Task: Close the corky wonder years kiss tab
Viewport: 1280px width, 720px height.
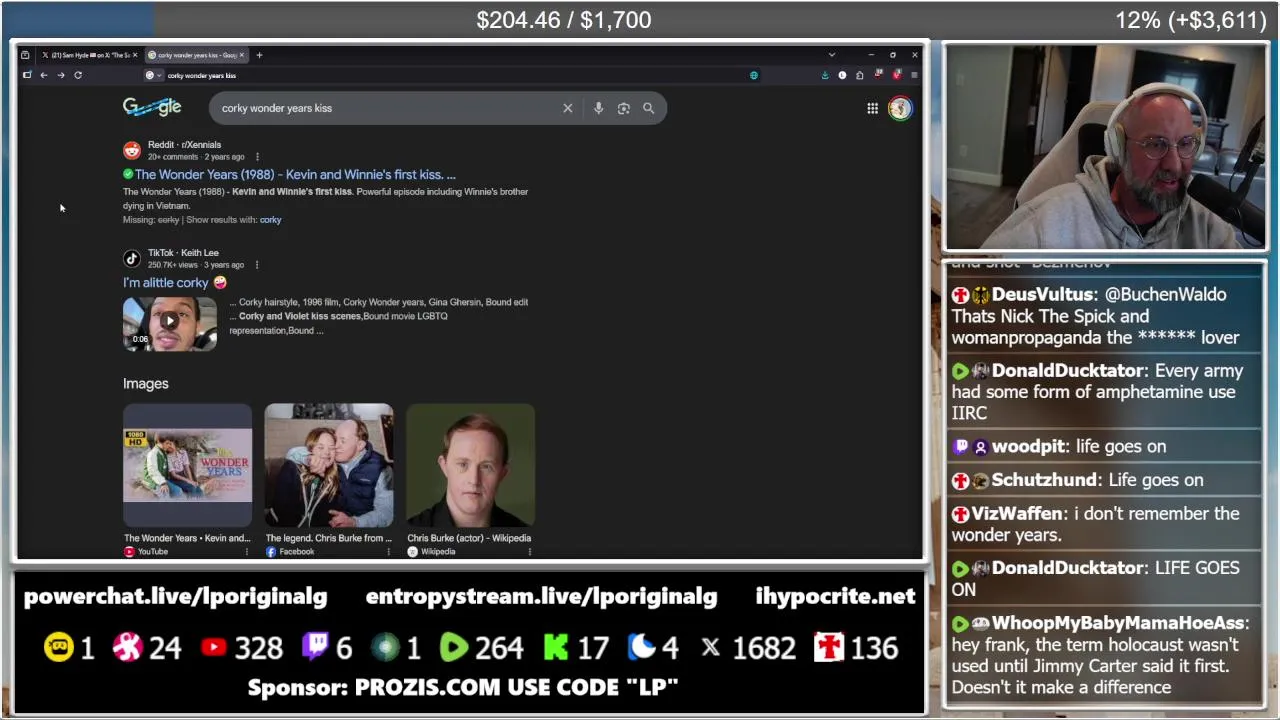Action: (241, 55)
